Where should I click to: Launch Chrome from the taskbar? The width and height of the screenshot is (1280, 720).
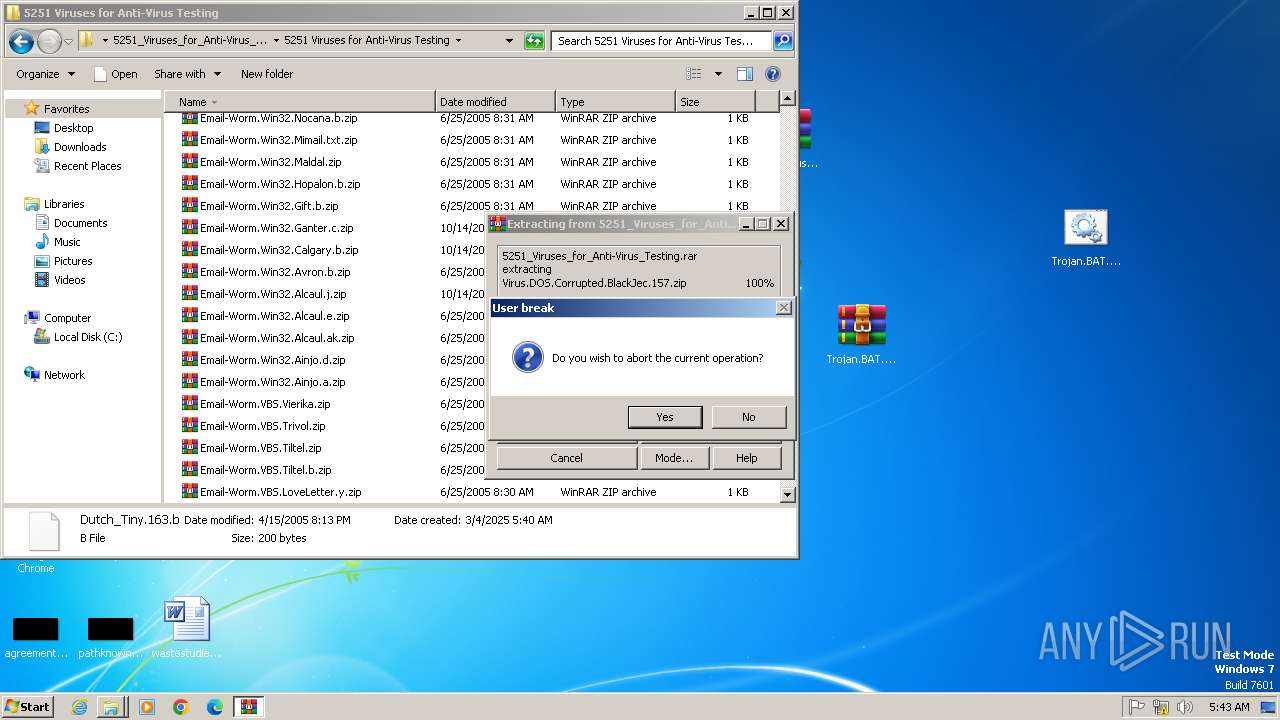click(x=181, y=707)
